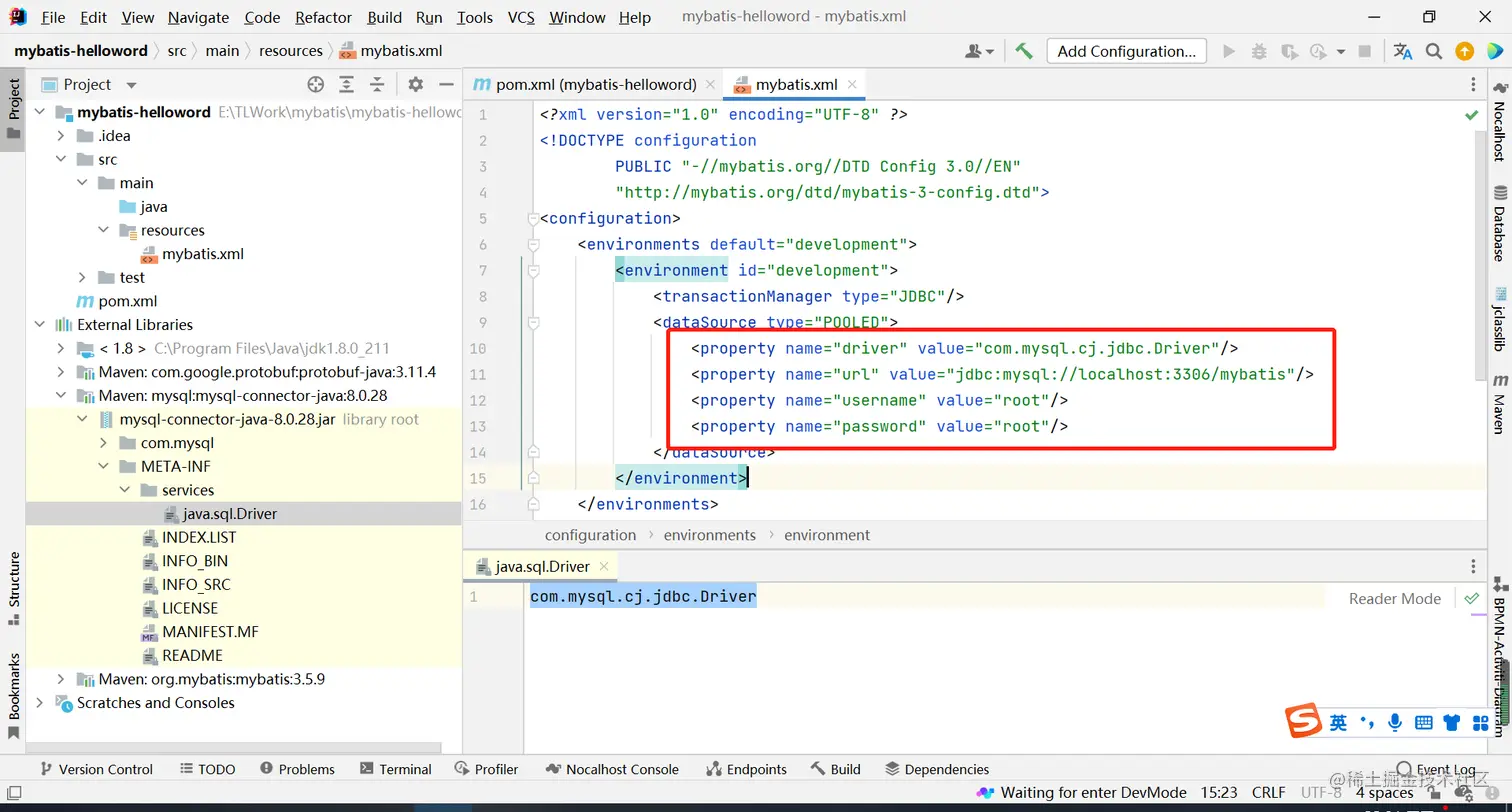
Task: Open the VCS menu
Action: pyautogui.click(x=521, y=18)
